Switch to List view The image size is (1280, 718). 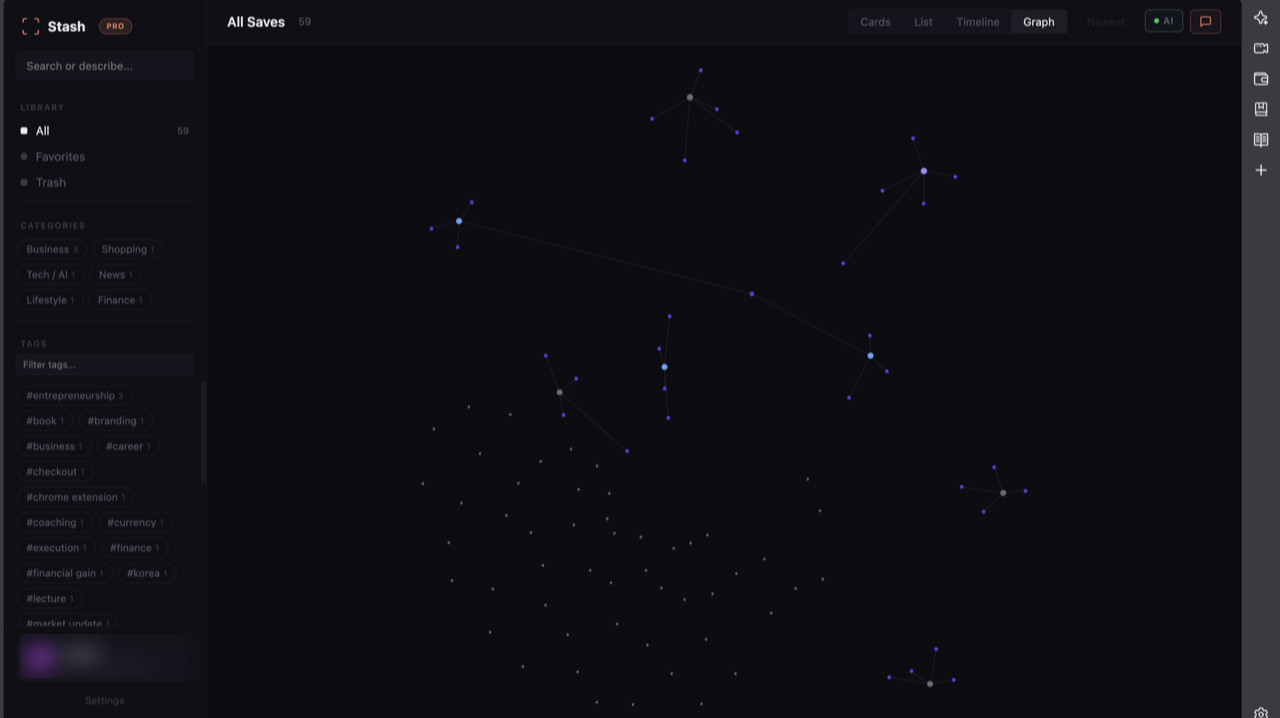pos(923,22)
